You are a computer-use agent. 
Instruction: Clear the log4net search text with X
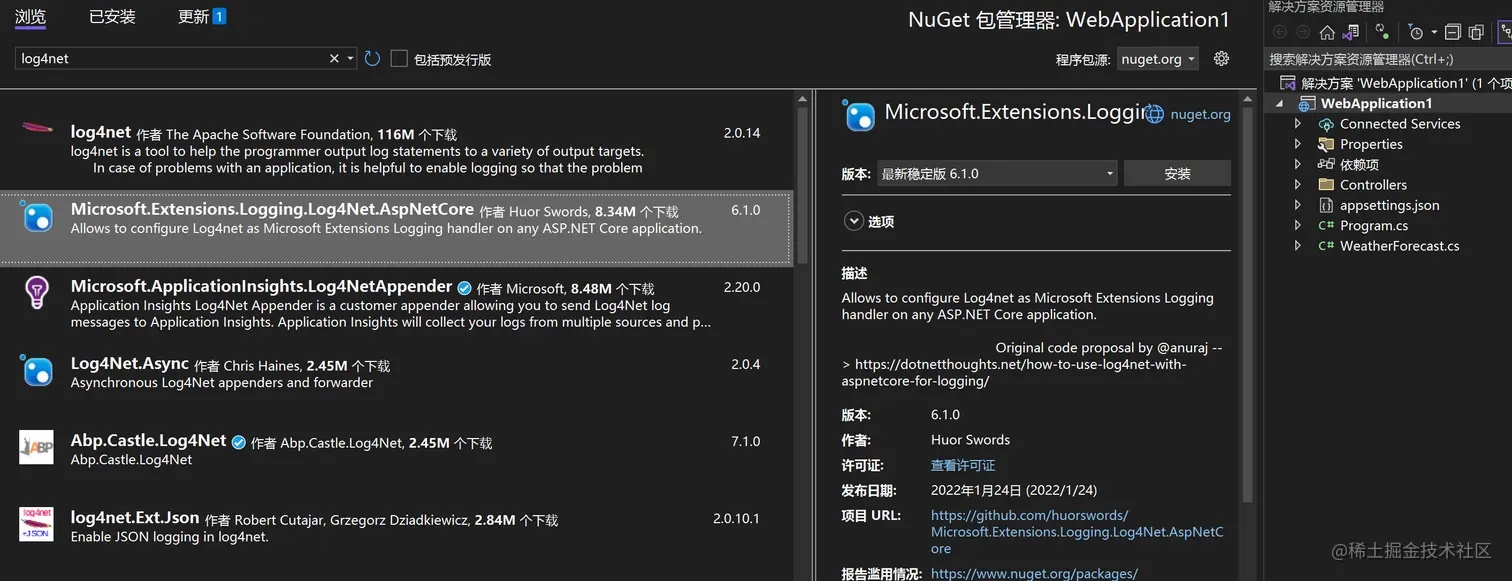pos(334,59)
